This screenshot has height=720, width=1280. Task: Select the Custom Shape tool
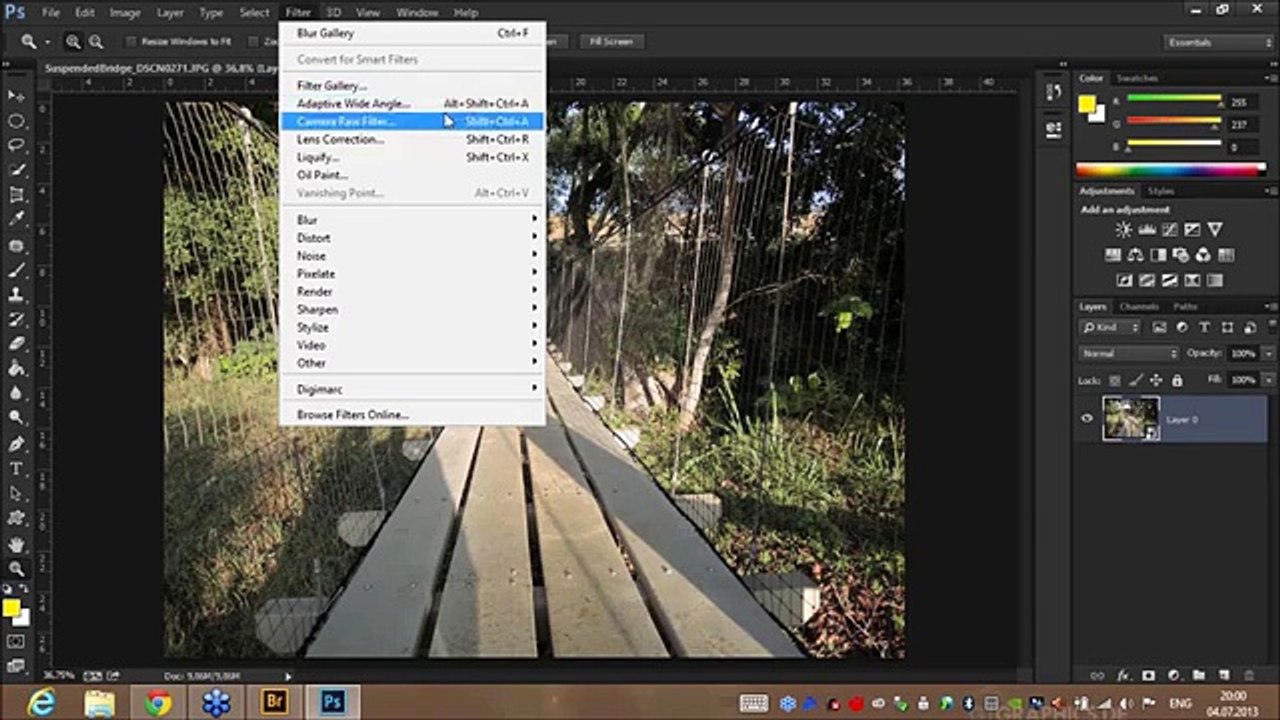tap(16, 519)
